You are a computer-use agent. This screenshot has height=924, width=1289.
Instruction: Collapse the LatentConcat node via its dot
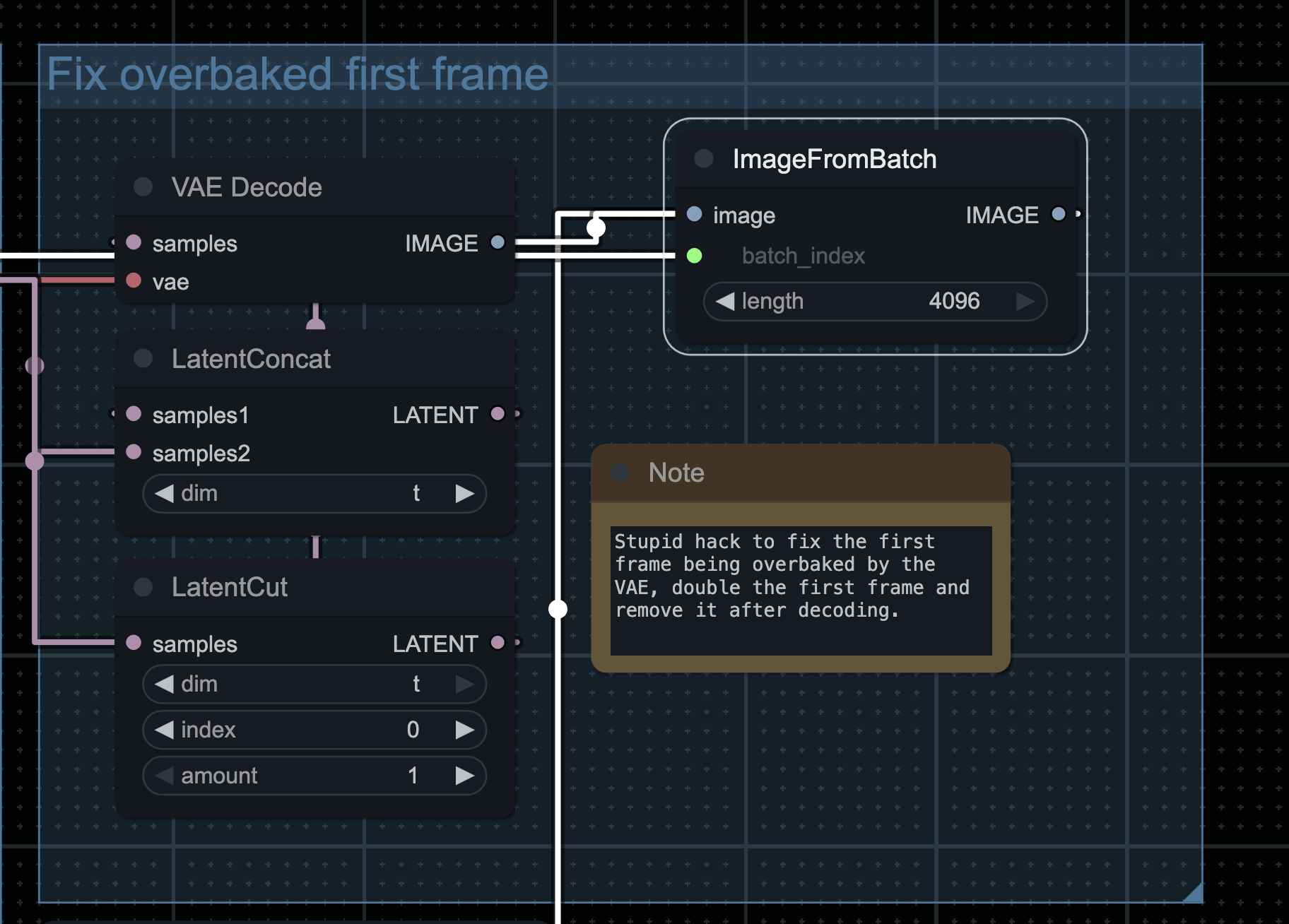[x=143, y=358]
